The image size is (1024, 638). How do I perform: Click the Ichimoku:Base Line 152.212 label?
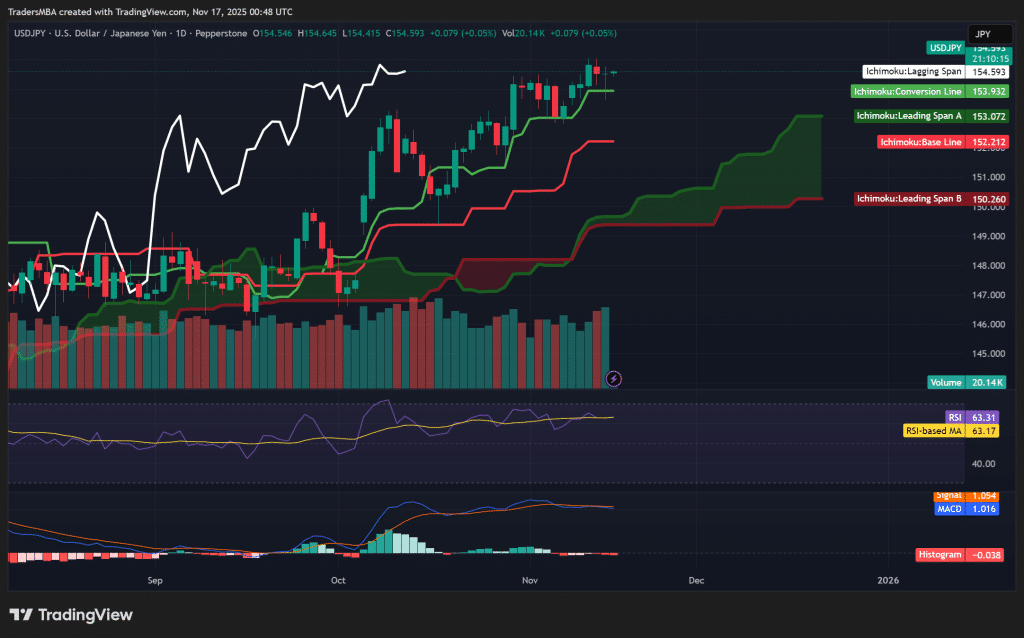[x=941, y=142]
